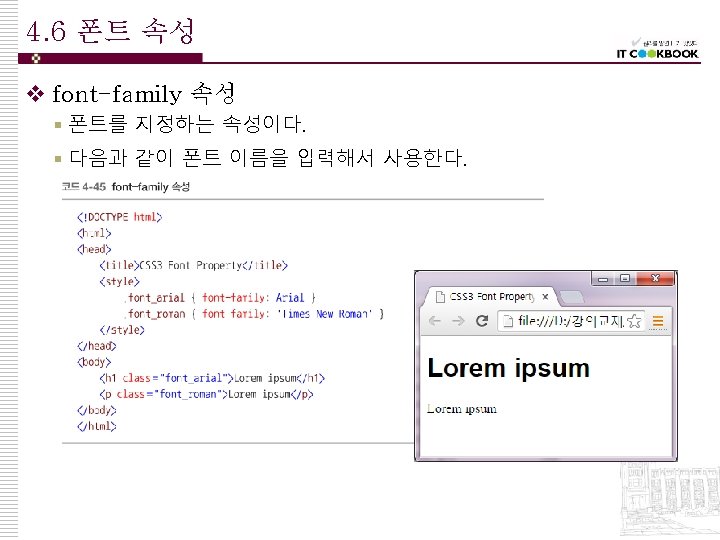Click the closing '</html>' code line

(97, 426)
